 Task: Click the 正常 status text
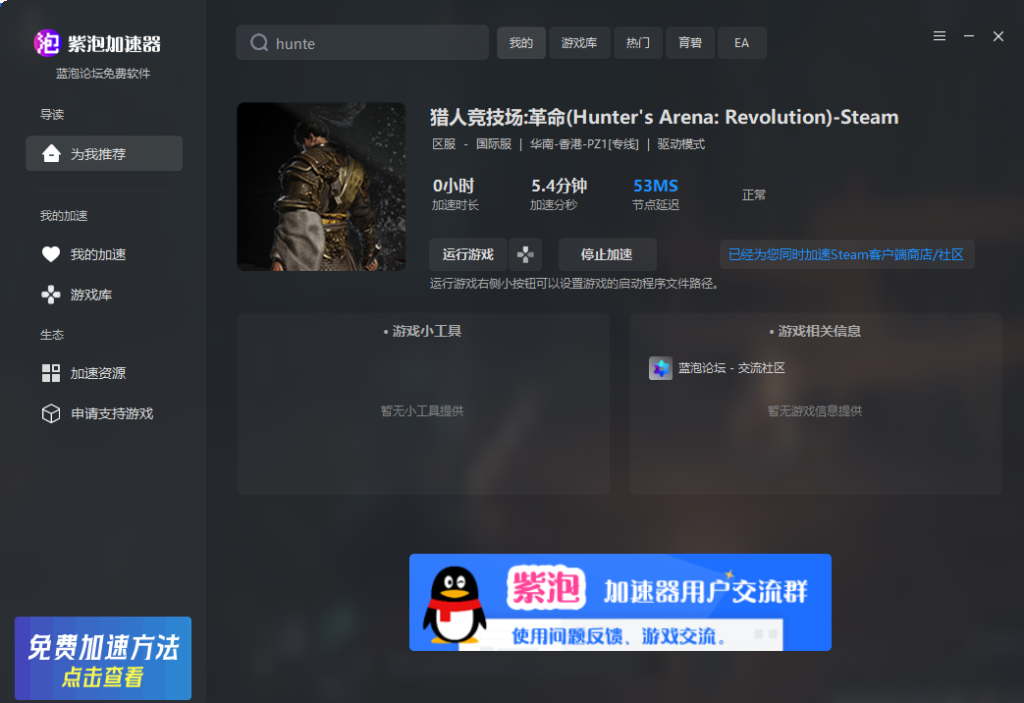point(754,195)
